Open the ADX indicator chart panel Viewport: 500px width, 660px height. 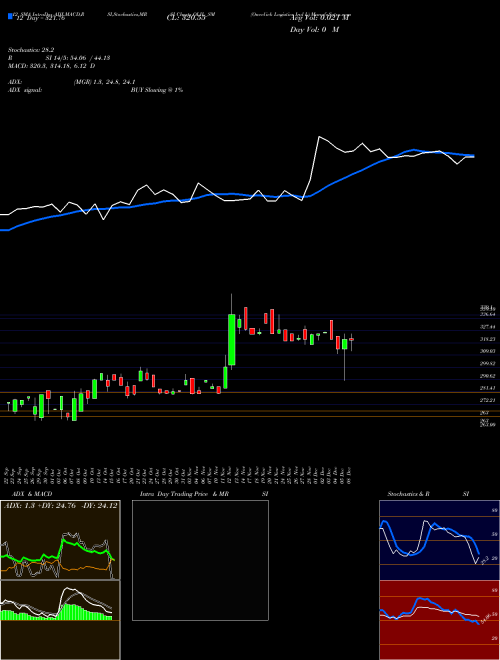60,540
